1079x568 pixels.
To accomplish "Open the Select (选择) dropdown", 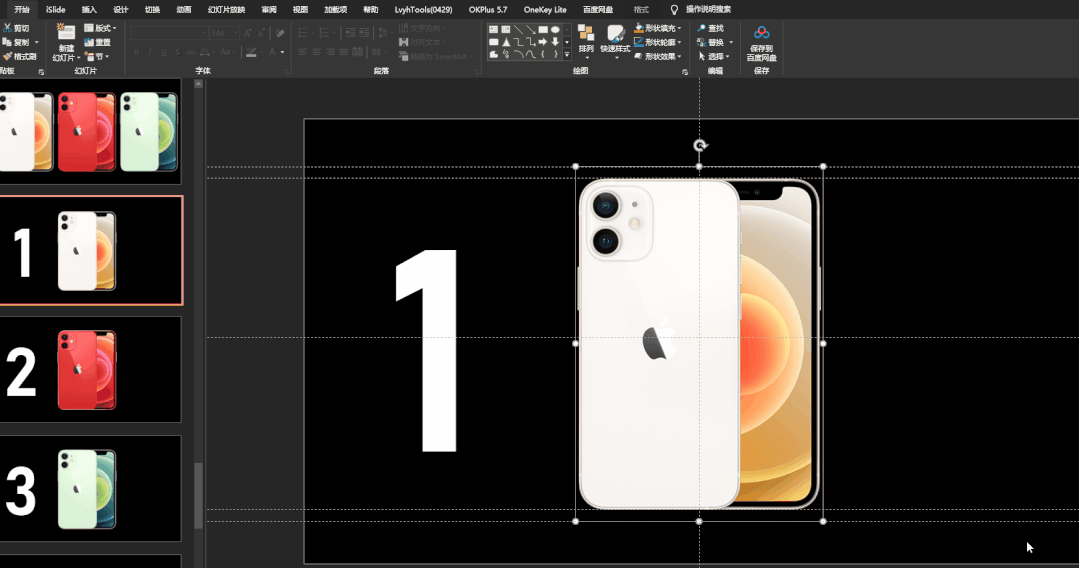I will click(714, 56).
